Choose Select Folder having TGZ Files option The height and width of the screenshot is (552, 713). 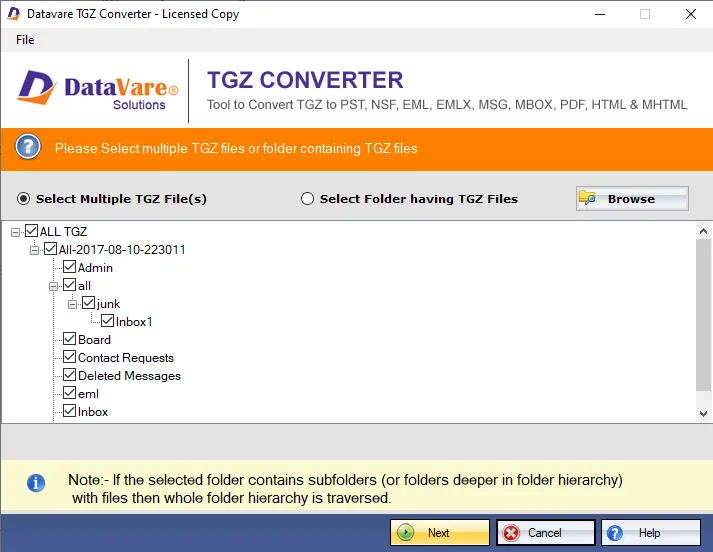click(307, 199)
